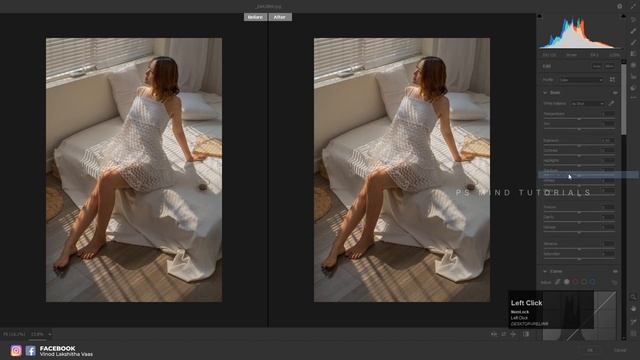Screen dimensions: 640x360
Task: Click the Before preview image
Action: [x=134, y=170]
